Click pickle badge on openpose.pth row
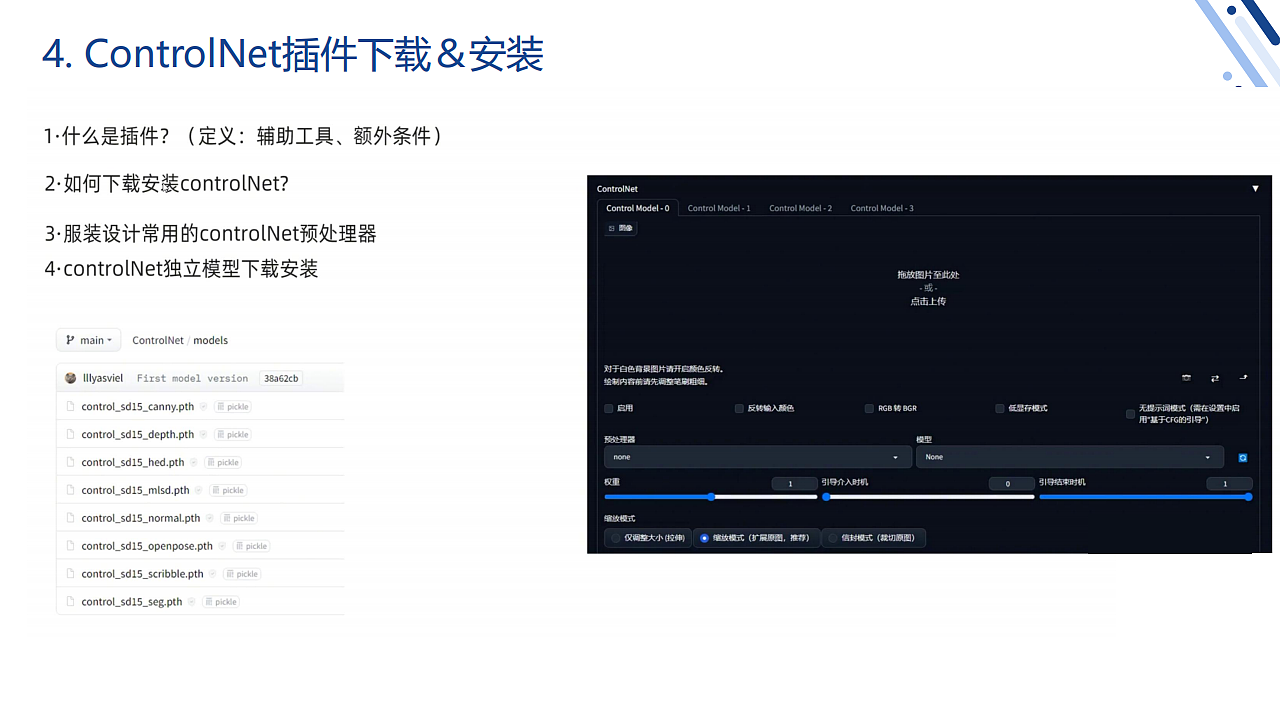Viewport: 1280px width, 720px height. (x=252, y=546)
